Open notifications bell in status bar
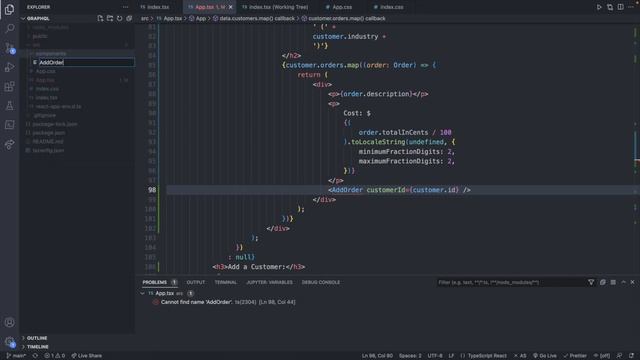Image resolution: width=640 pixels, height=360 pixels. tap(631, 356)
